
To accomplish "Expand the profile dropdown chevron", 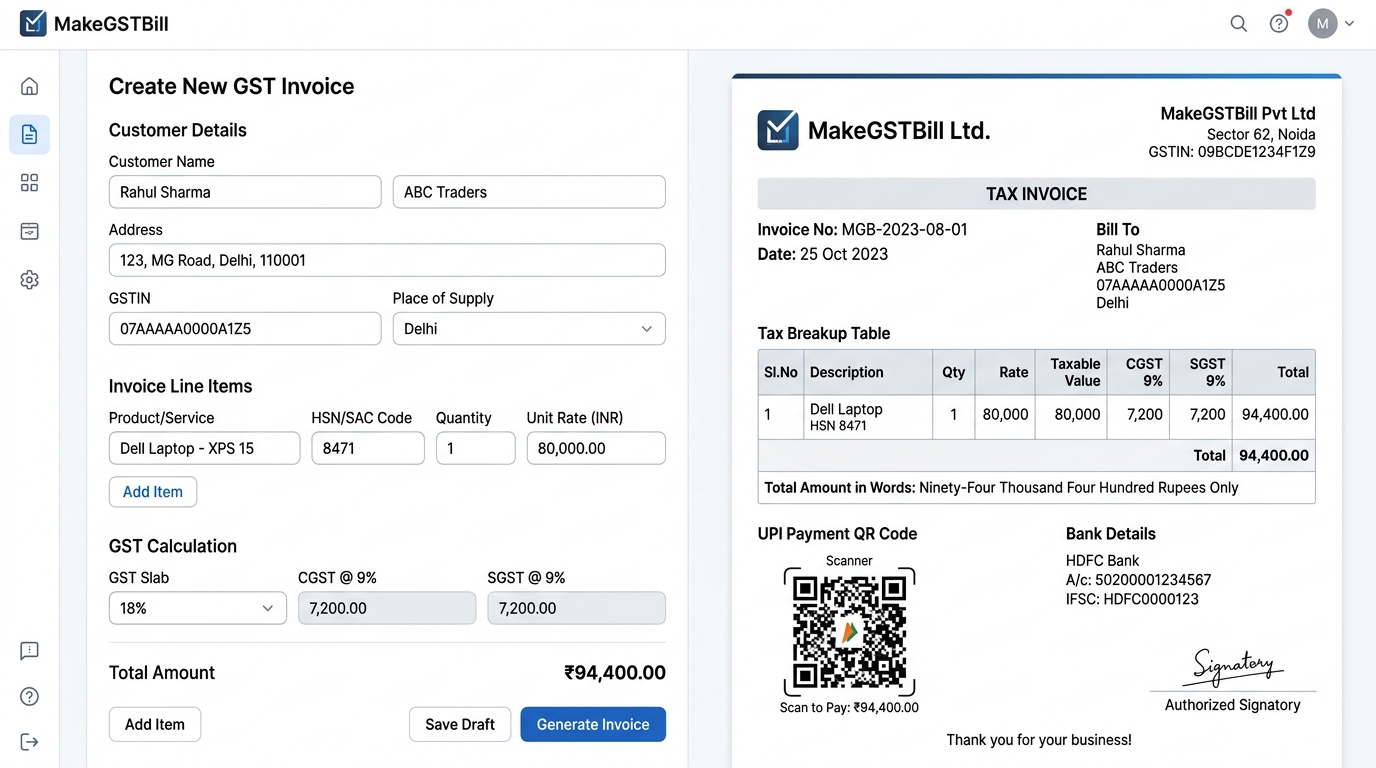I will (1349, 24).
